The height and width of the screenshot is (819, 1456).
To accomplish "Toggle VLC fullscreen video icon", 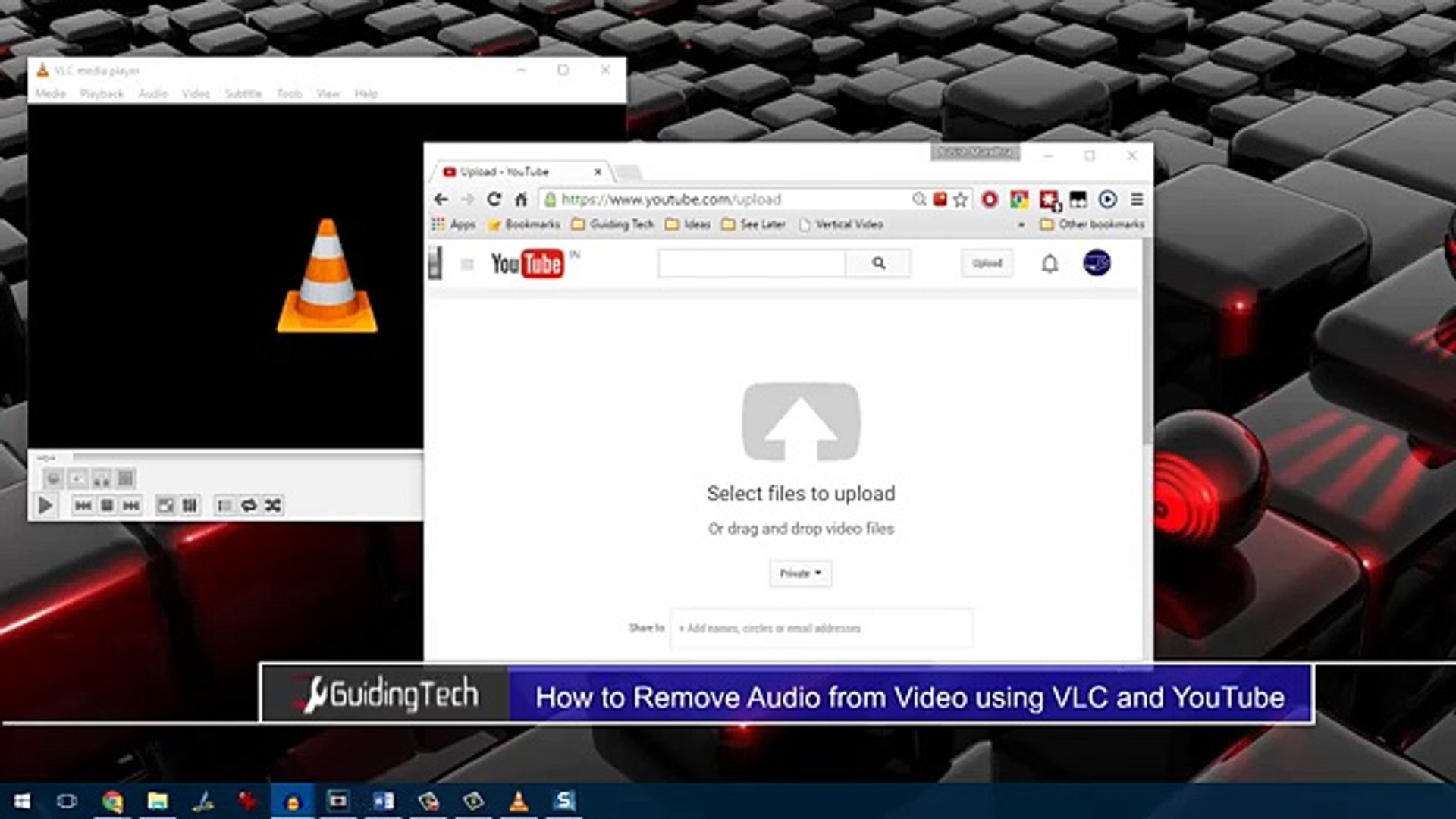I will pos(165,505).
